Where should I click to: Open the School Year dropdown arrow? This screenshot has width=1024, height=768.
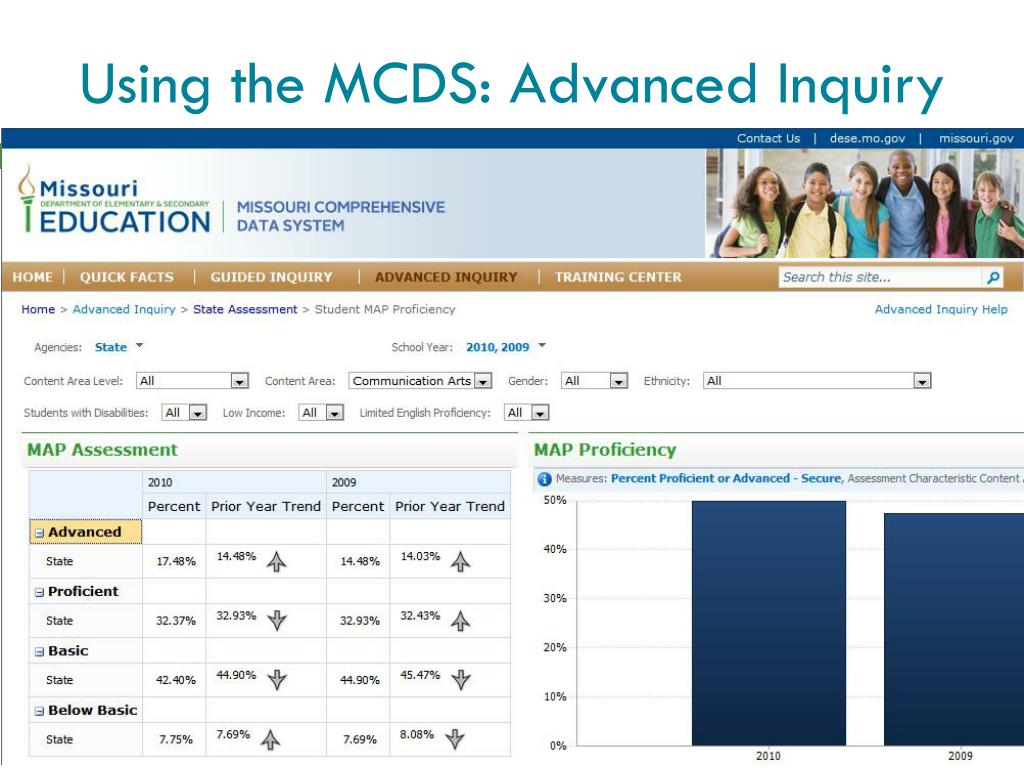click(x=542, y=345)
